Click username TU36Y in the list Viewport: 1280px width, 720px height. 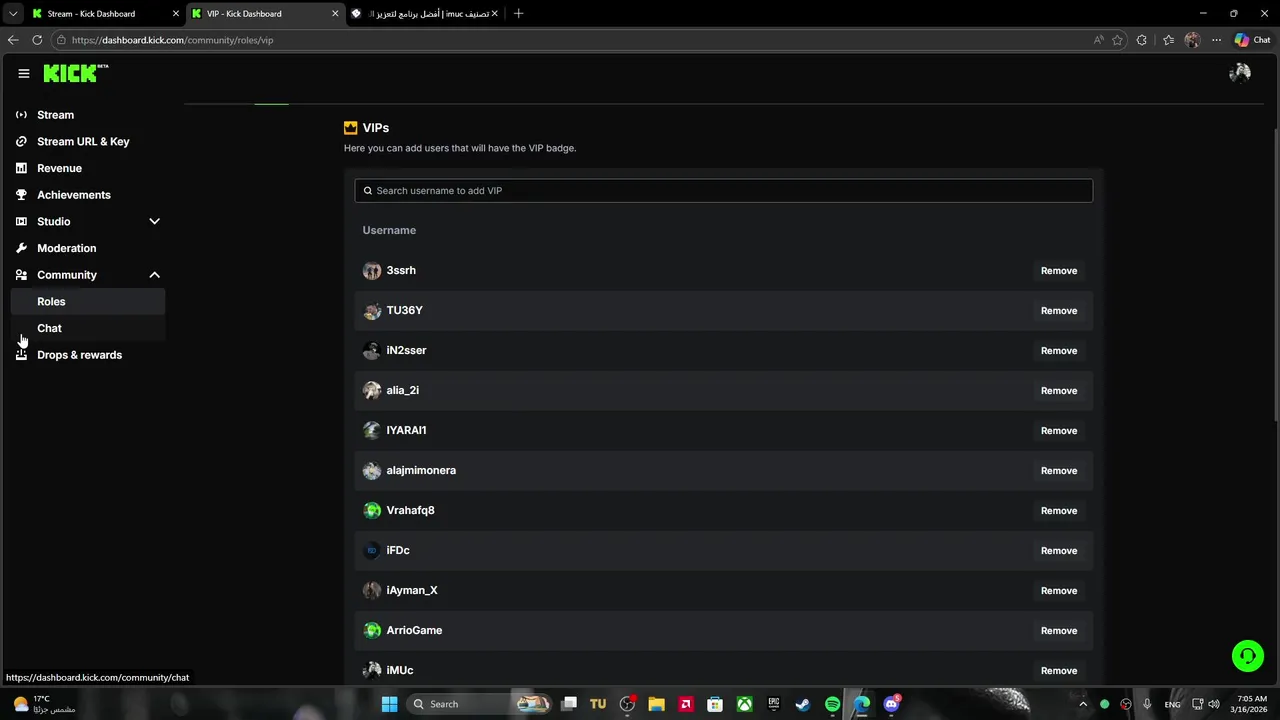pos(405,311)
